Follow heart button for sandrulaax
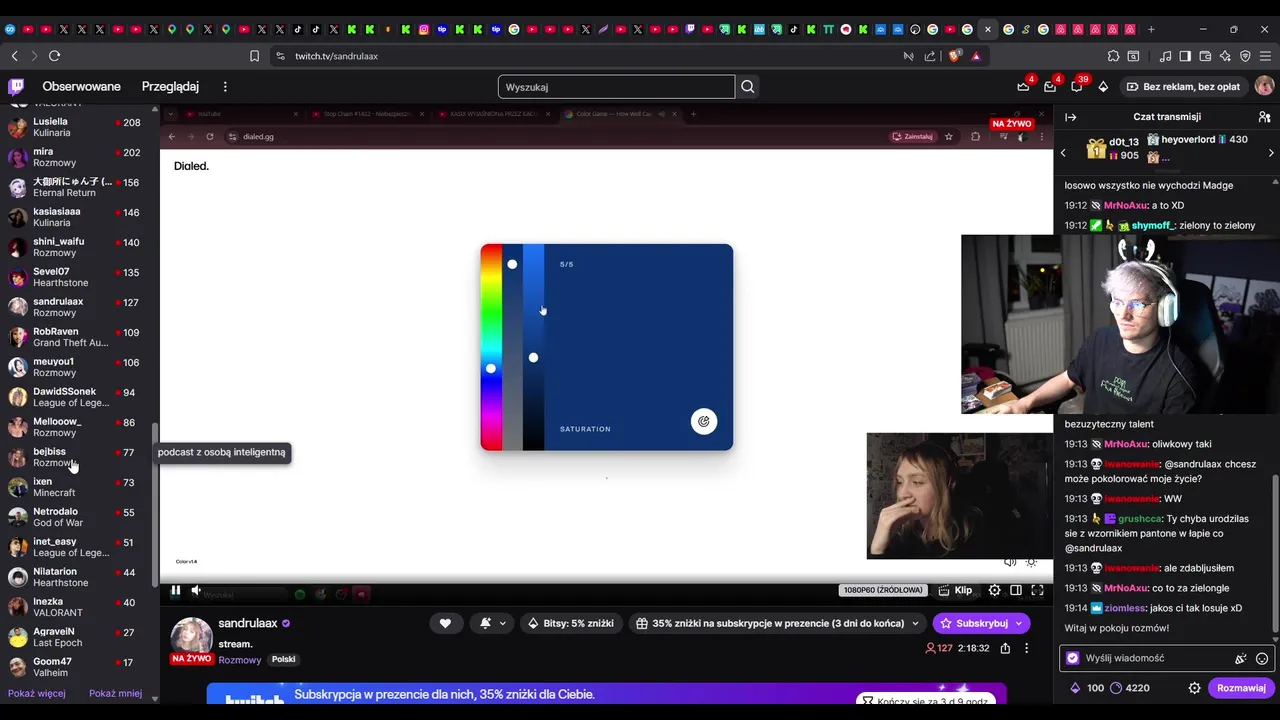This screenshot has height=720, width=1280. 445,623
